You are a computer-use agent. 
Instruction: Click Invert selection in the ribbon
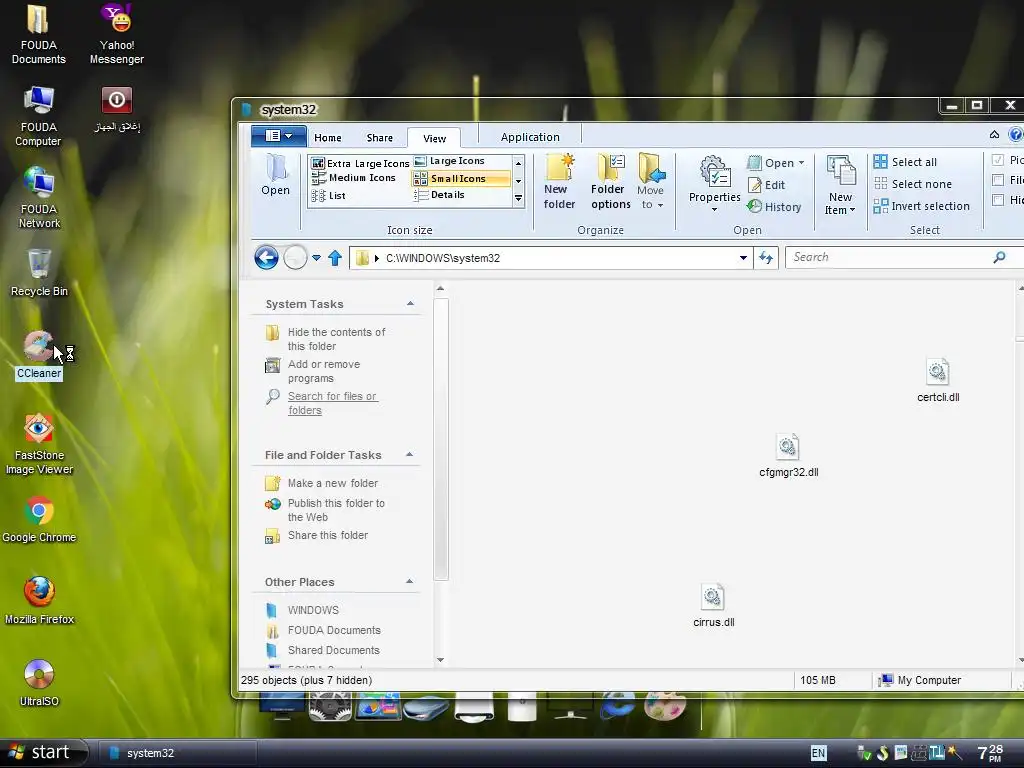(x=921, y=206)
